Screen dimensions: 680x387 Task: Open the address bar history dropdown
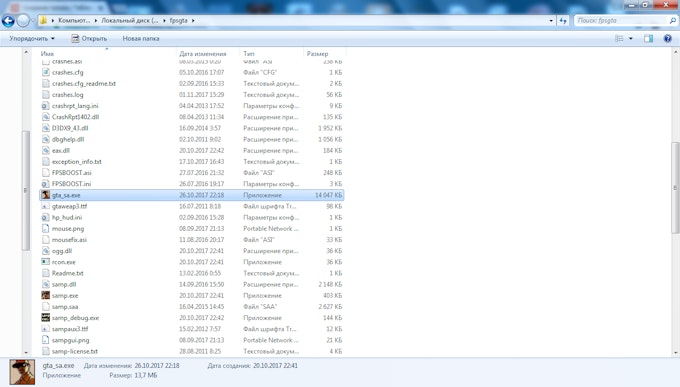tap(551, 20)
